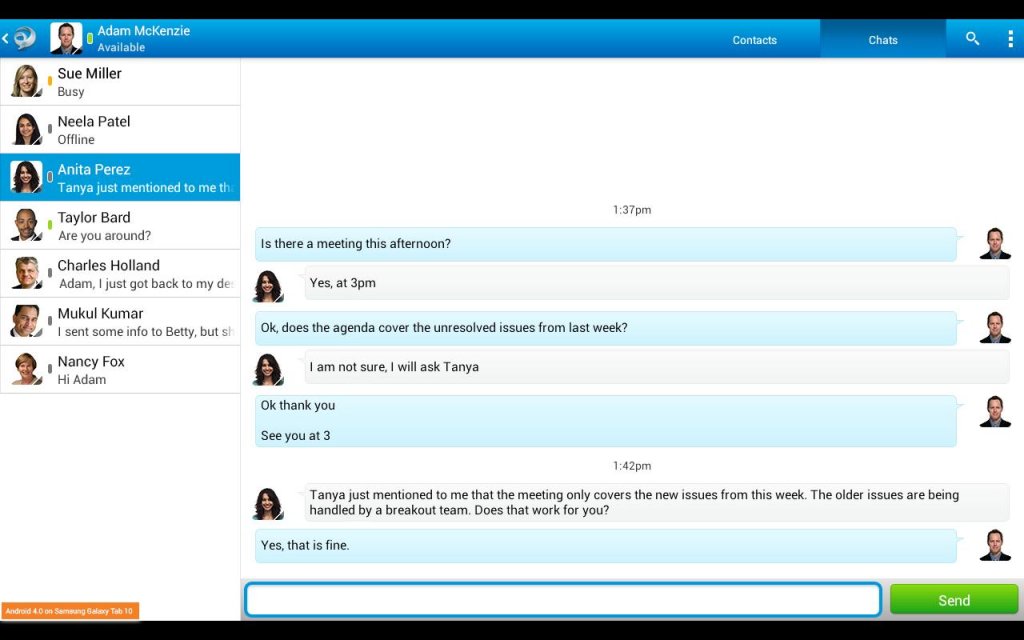Tap Adam McKenzie's green availability indicator
Image resolution: width=1024 pixels, height=640 pixels.
tap(89, 39)
